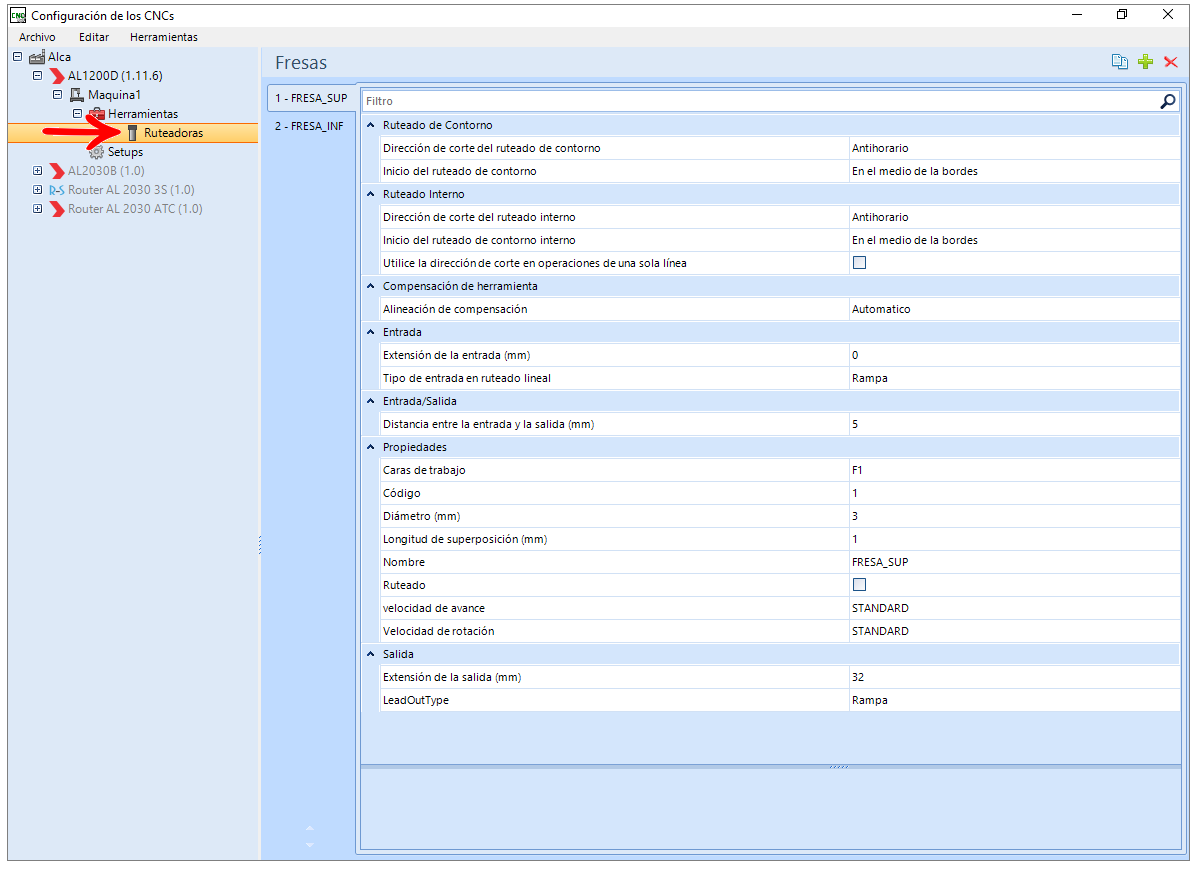The width and height of the screenshot is (1196, 869).
Task: Click the filter search magnifier icon
Action: coord(1167,101)
